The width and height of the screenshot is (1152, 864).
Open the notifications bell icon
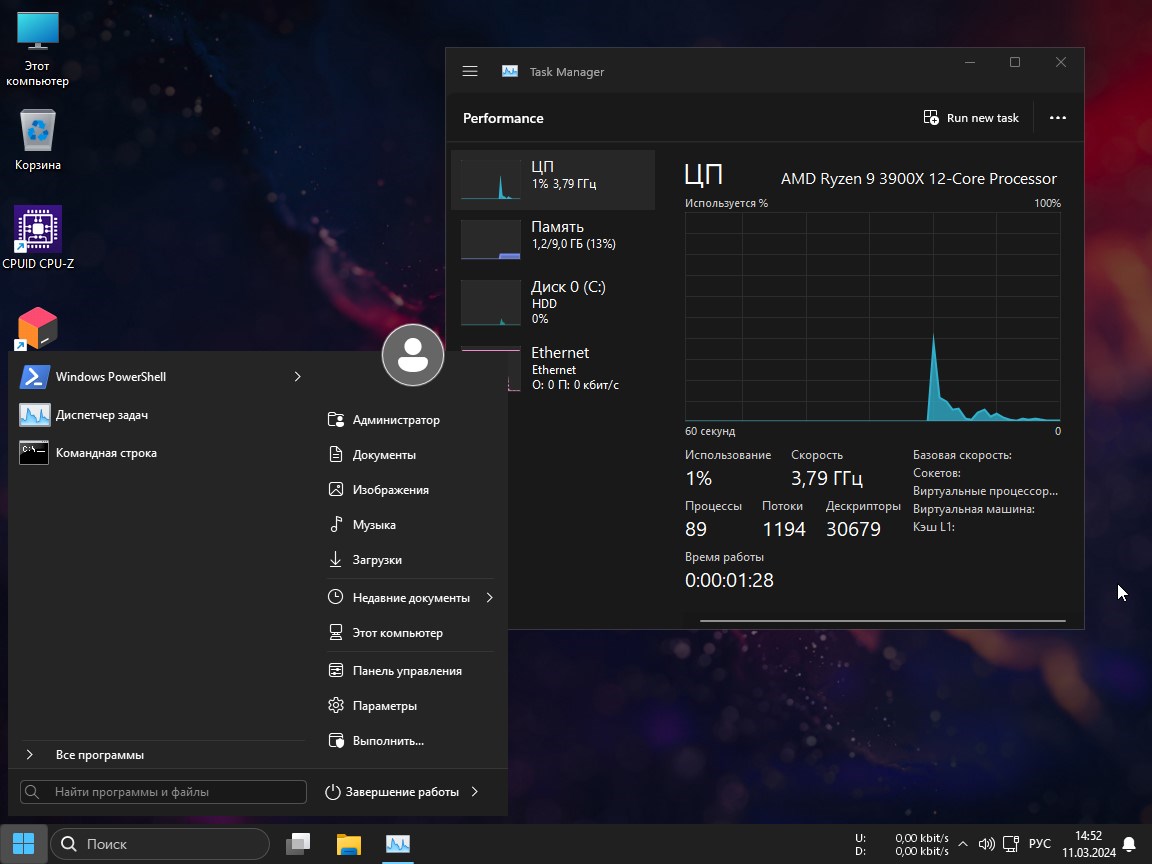click(1130, 844)
